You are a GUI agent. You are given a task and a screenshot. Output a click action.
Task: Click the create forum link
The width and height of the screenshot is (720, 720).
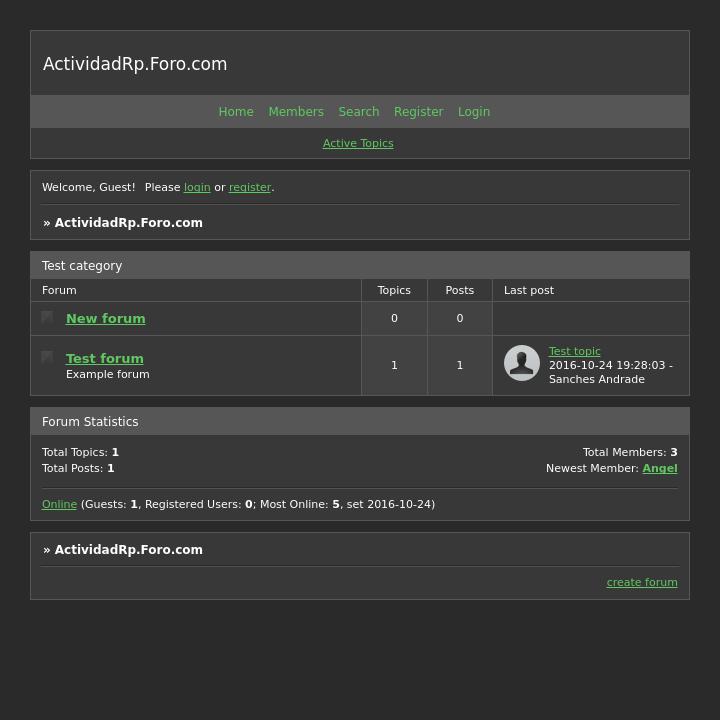point(642,583)
